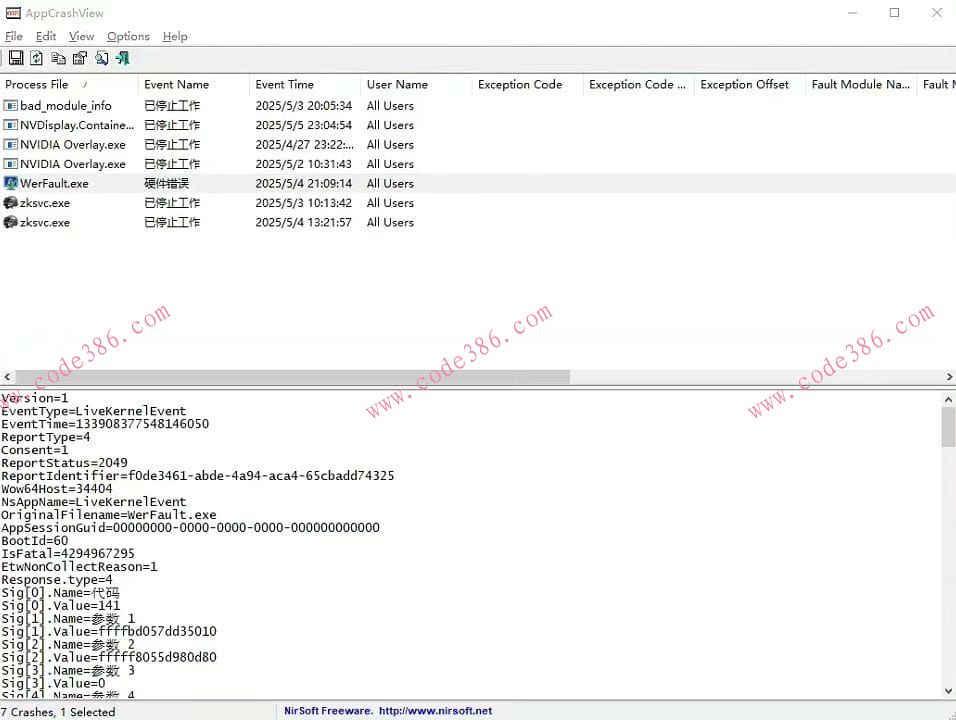
Task: Click icon of NVIDIA Overlay.exe 2025/5/2 row
Action: [x=10, y=164]
